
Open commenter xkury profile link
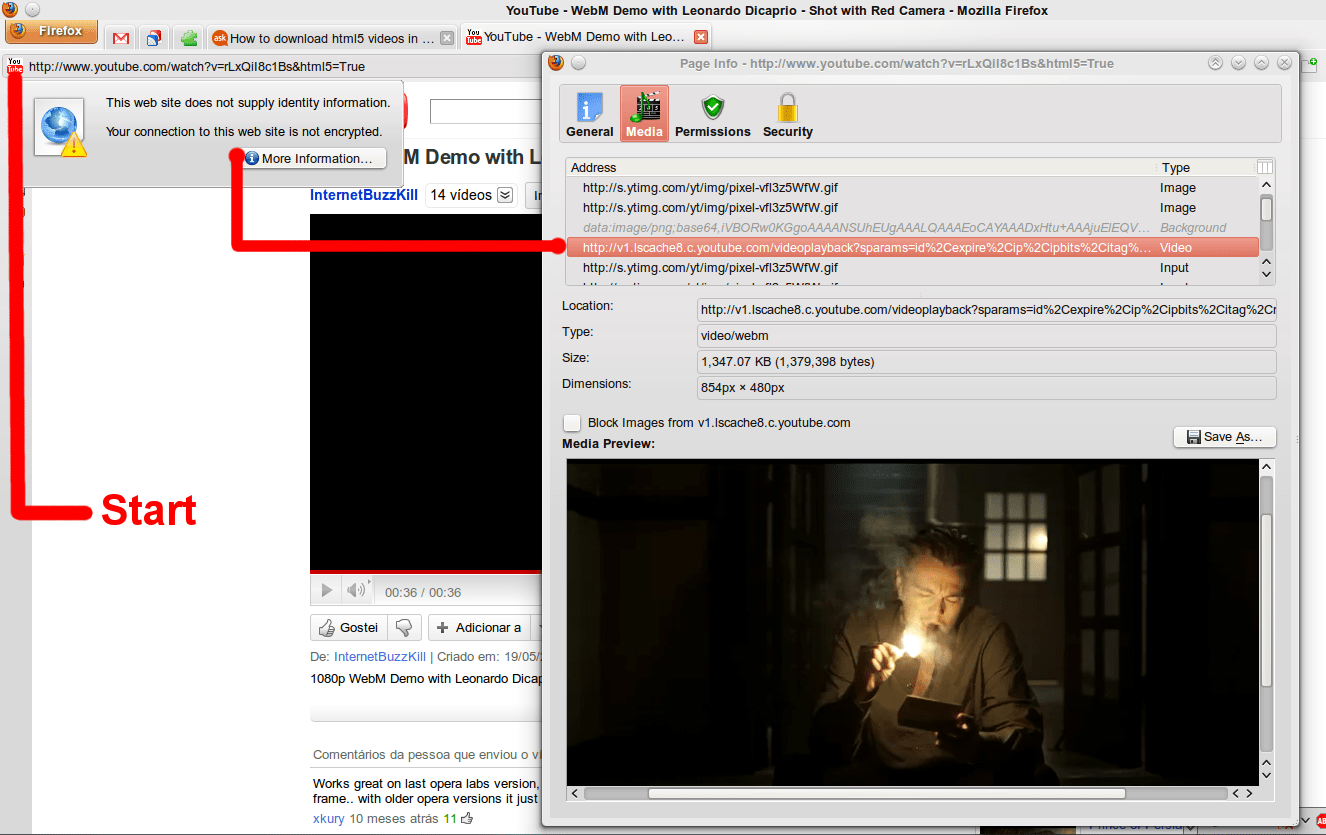coord(329,818)
